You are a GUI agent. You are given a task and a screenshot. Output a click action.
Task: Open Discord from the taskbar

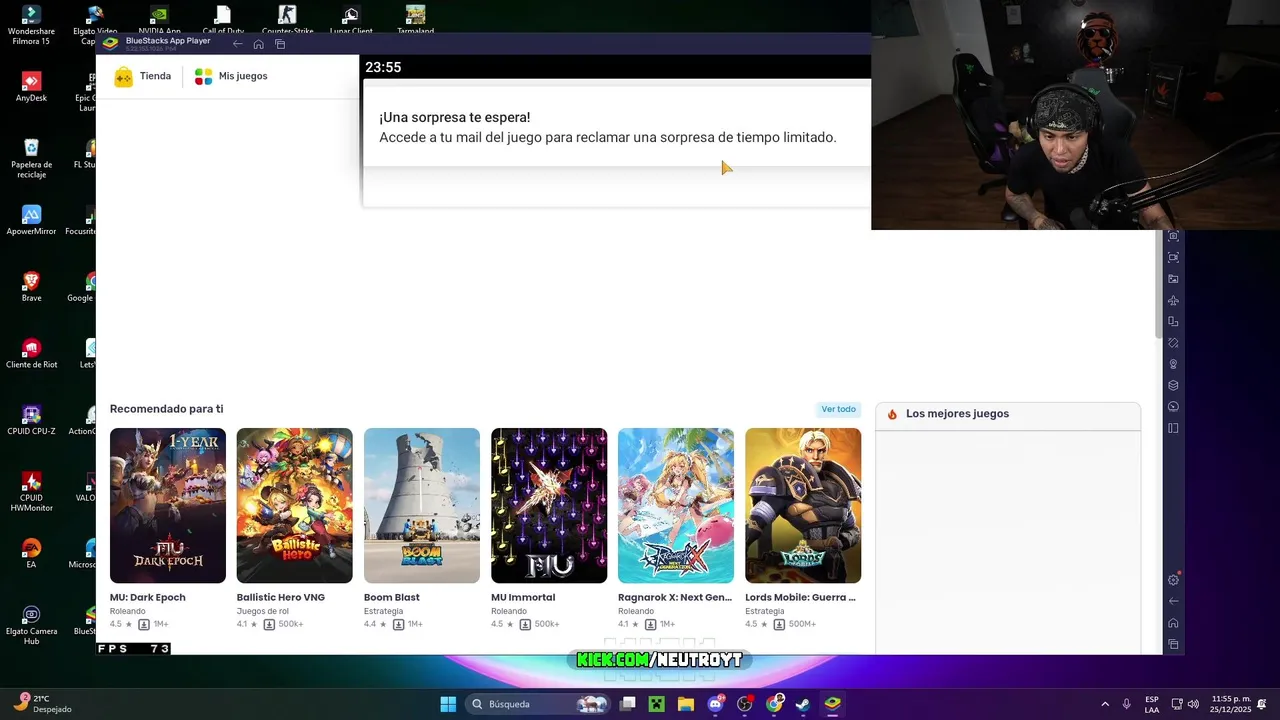715,704
